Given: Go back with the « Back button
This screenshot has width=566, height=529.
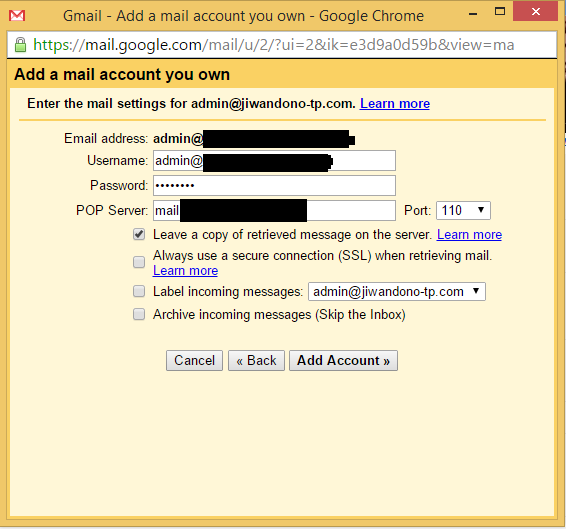Looking at the screenshot, I should (x=256, y=360).
